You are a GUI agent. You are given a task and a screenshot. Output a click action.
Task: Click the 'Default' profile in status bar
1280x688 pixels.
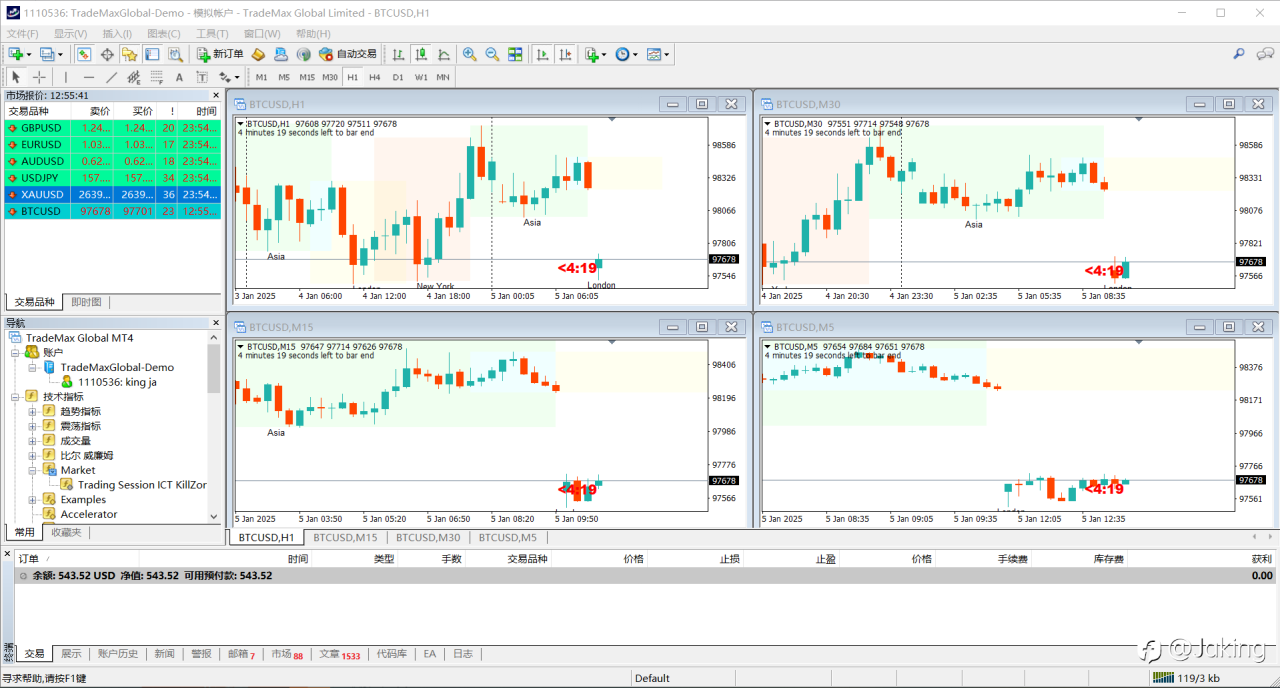pos(652,678)
